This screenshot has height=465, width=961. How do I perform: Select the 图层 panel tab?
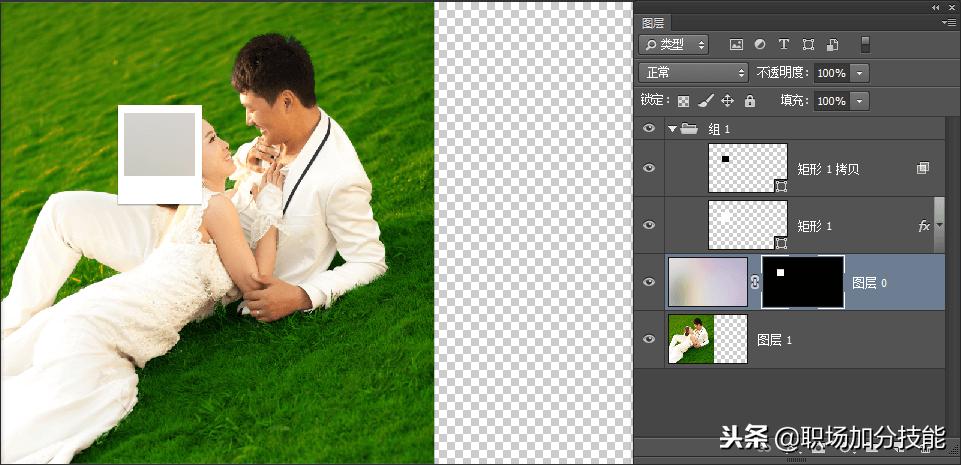[x=652, y=23]
